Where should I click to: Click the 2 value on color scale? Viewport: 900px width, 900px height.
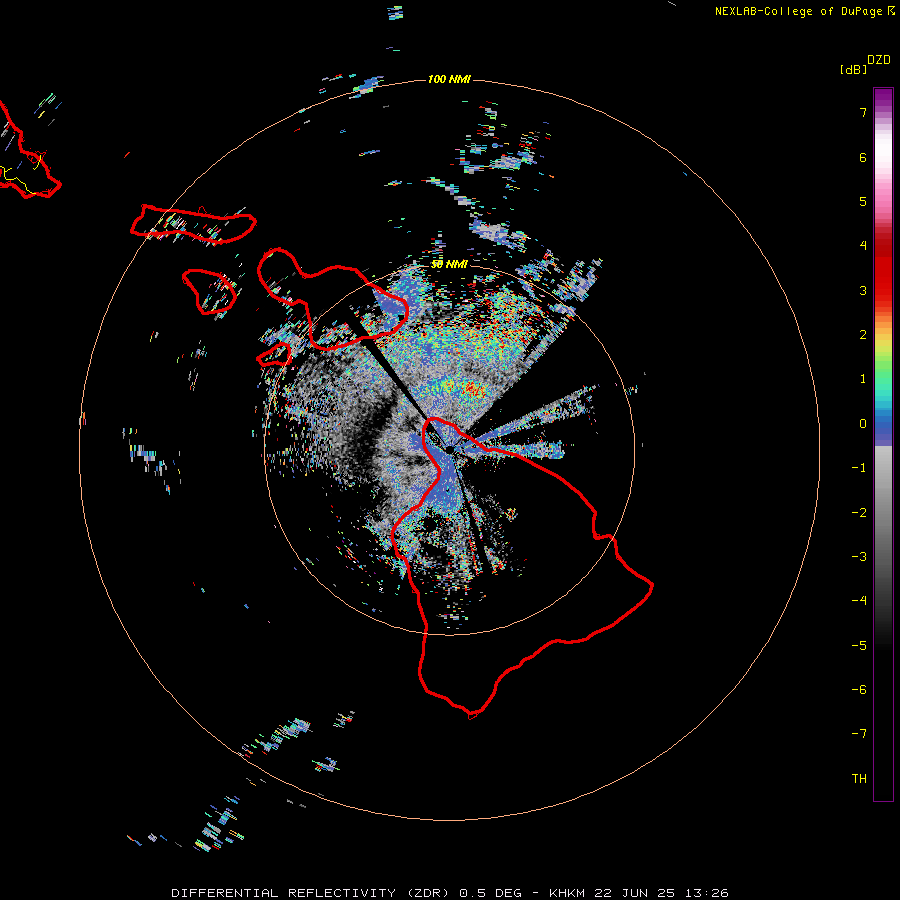click(863, 335)
